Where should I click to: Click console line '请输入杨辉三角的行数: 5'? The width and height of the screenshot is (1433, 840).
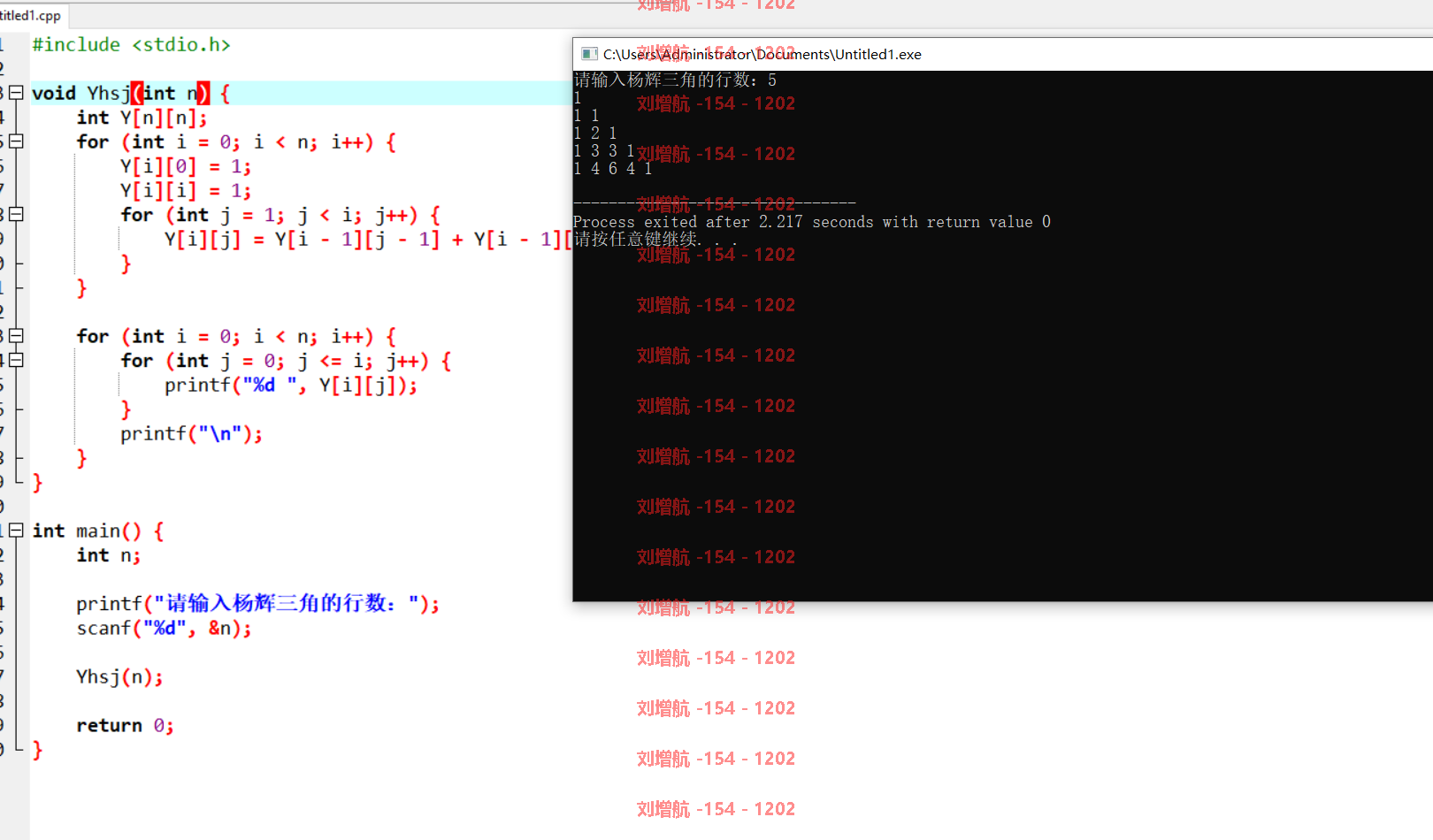pos(675,80)
